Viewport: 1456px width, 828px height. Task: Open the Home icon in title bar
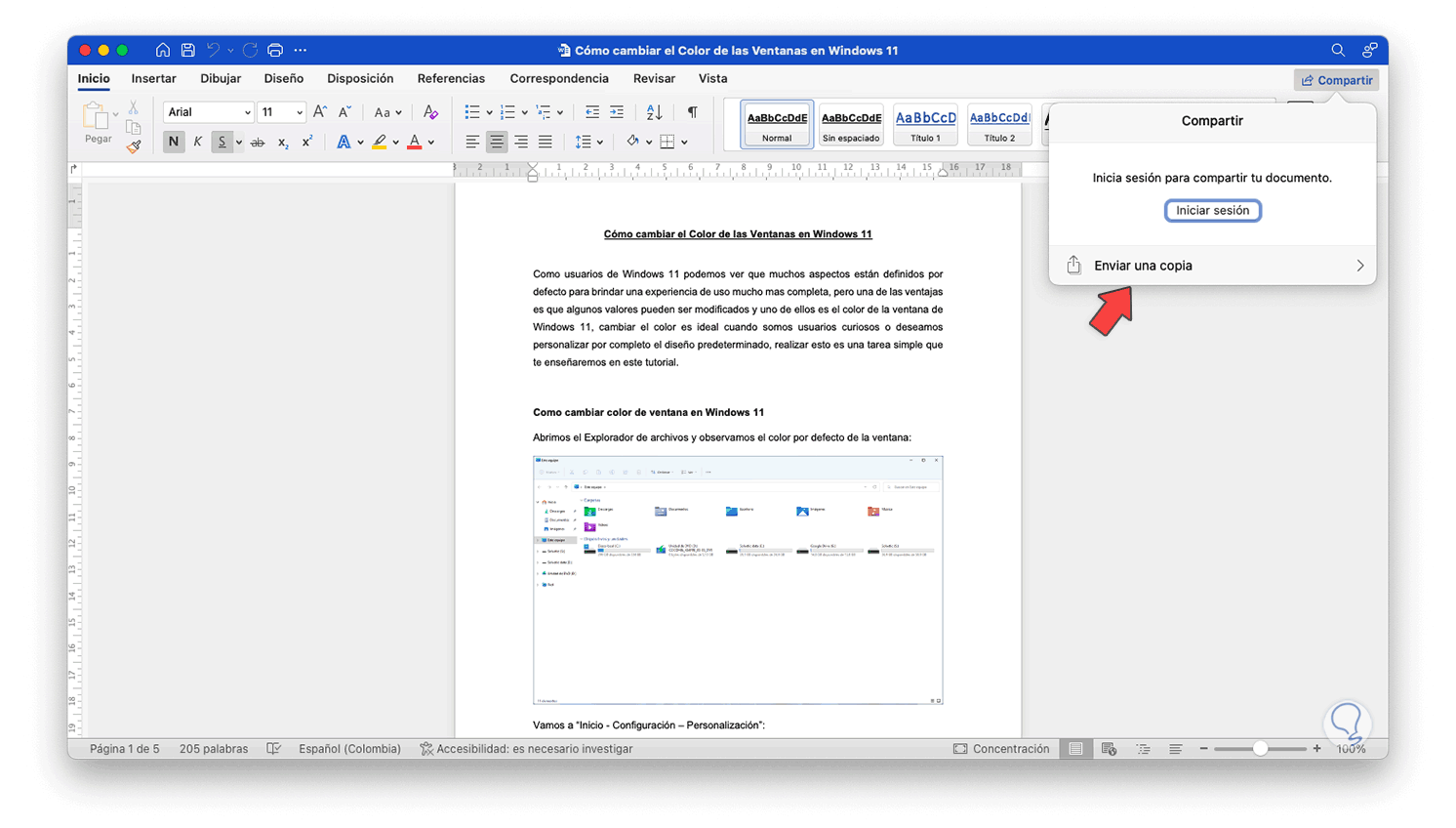[x=163, y=50]
